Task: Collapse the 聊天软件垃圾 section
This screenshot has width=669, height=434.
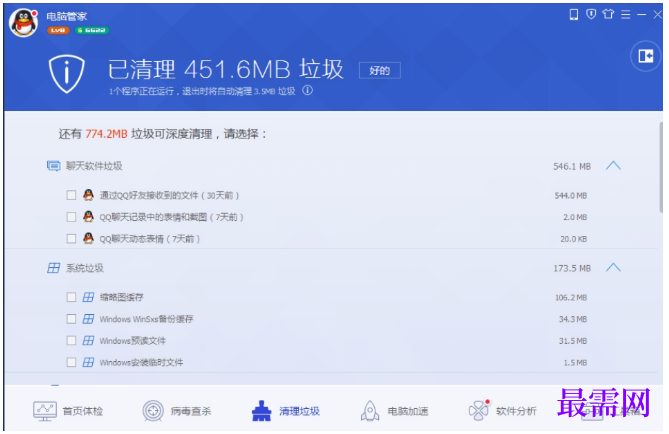Action: (x=613, y=166)
